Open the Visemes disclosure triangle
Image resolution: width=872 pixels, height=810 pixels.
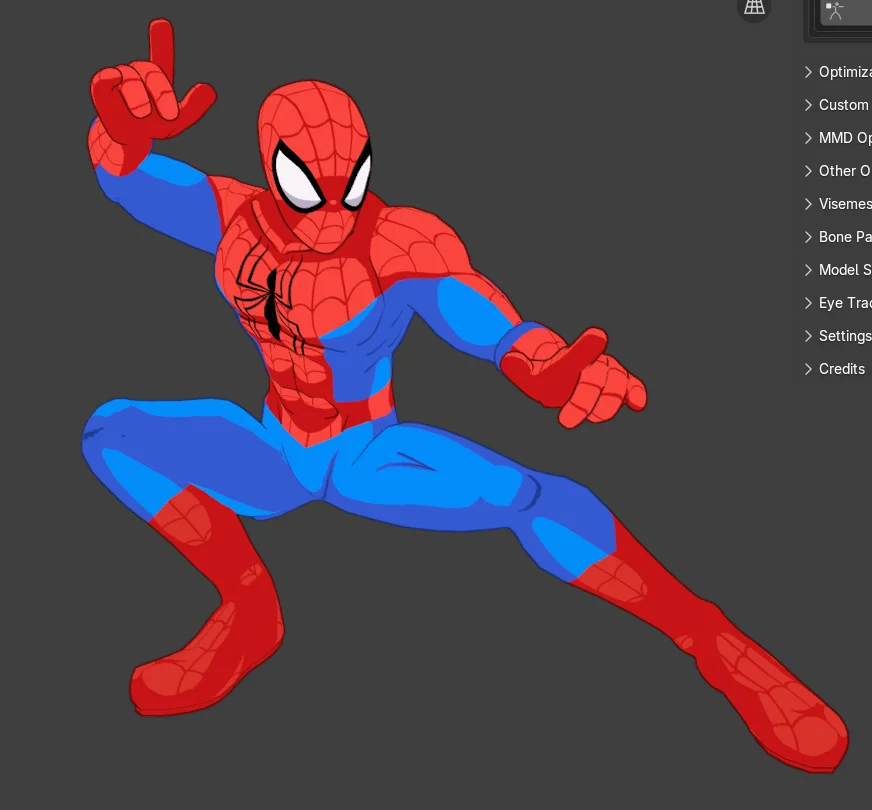point(808,204)
